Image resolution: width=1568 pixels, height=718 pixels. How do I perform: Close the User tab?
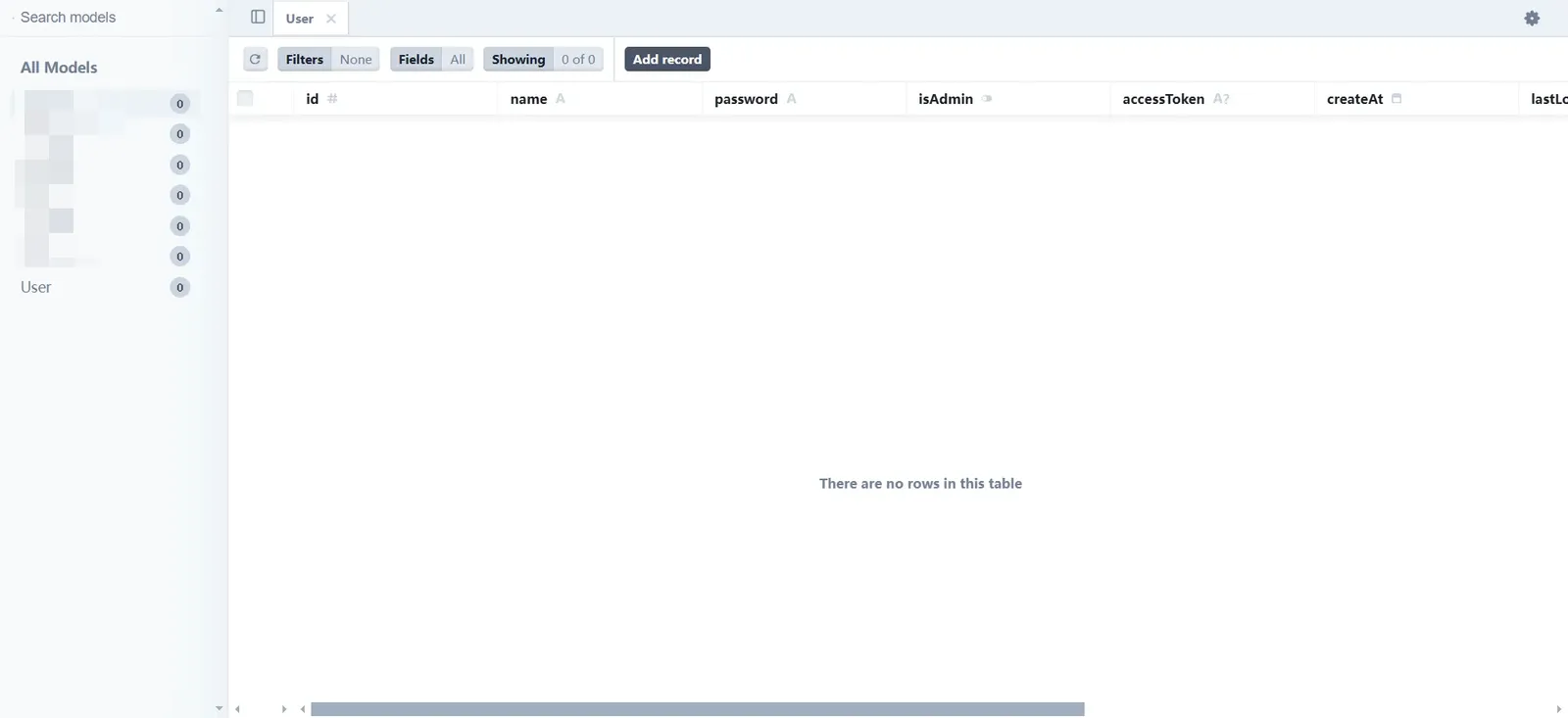pyautogui.click(x=331, y=19)
